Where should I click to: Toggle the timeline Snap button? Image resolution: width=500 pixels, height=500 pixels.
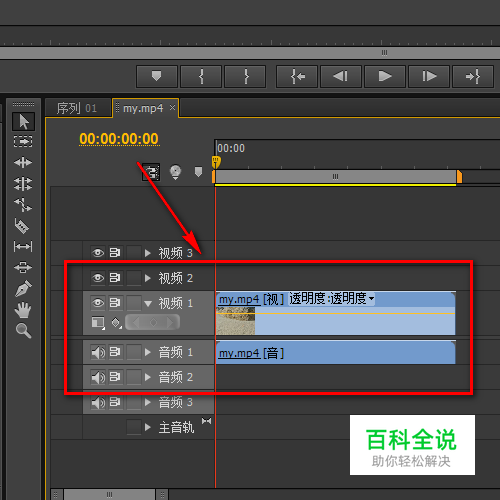(151, 172)
